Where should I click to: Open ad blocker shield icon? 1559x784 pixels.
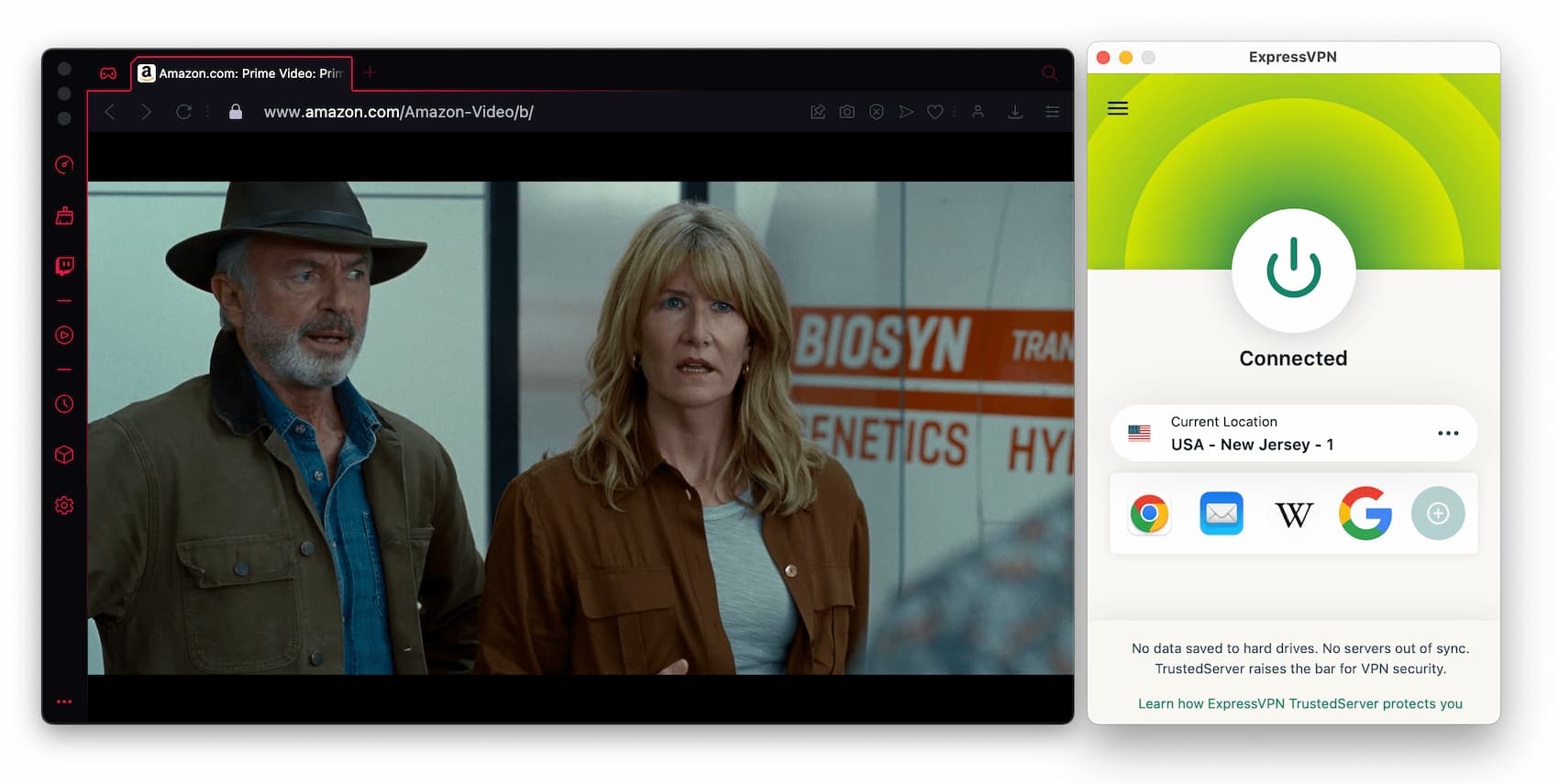click(877, 112)
